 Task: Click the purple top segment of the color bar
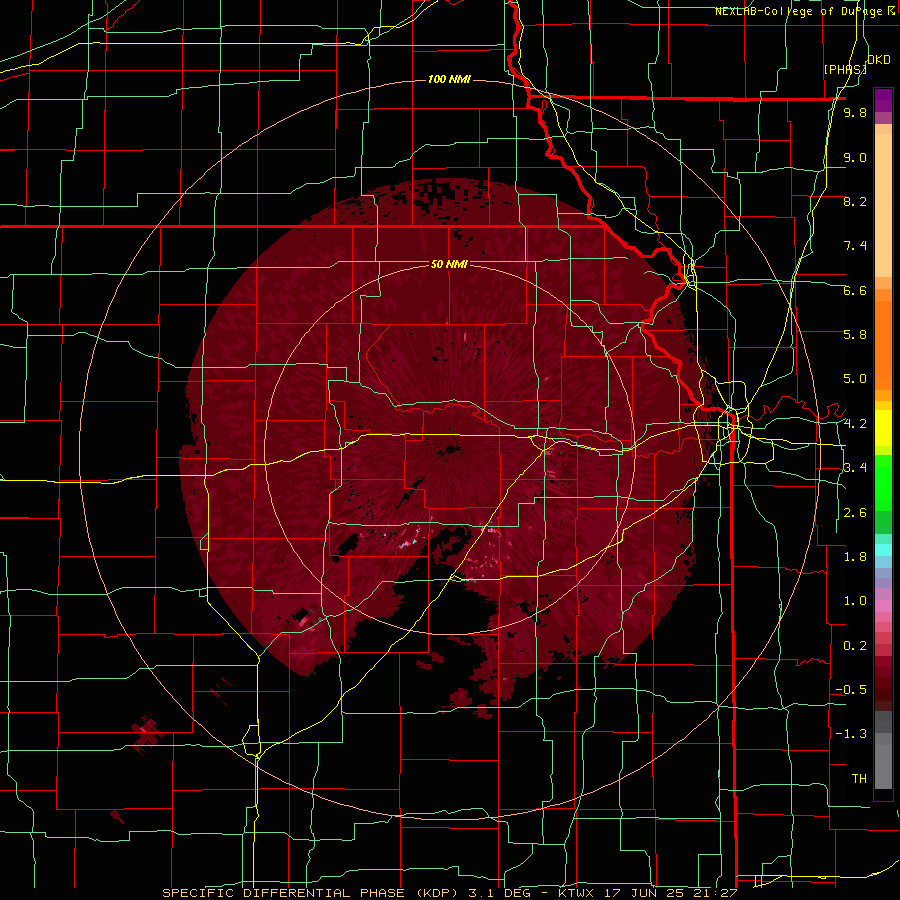883,100
